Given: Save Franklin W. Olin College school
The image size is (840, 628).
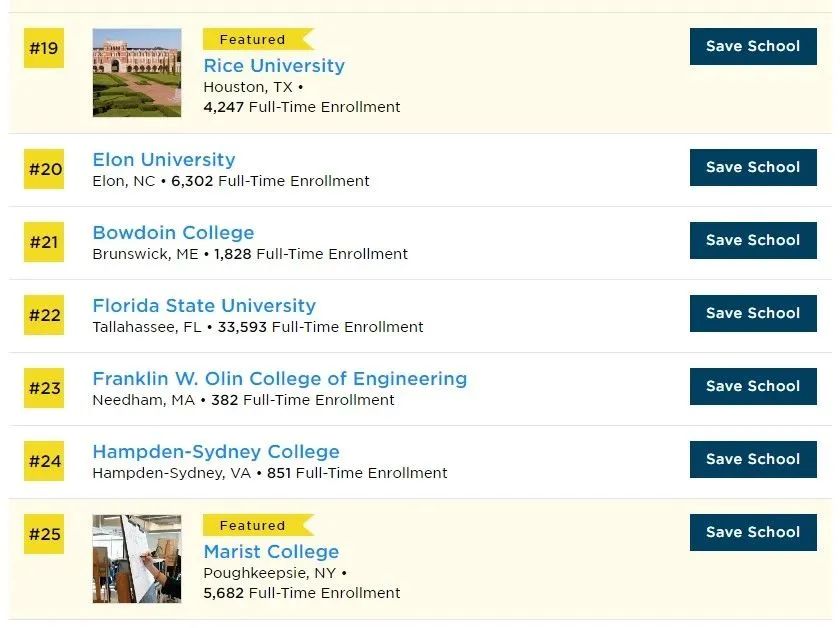Looking at the screenshot, I should (x=753, y=386).
